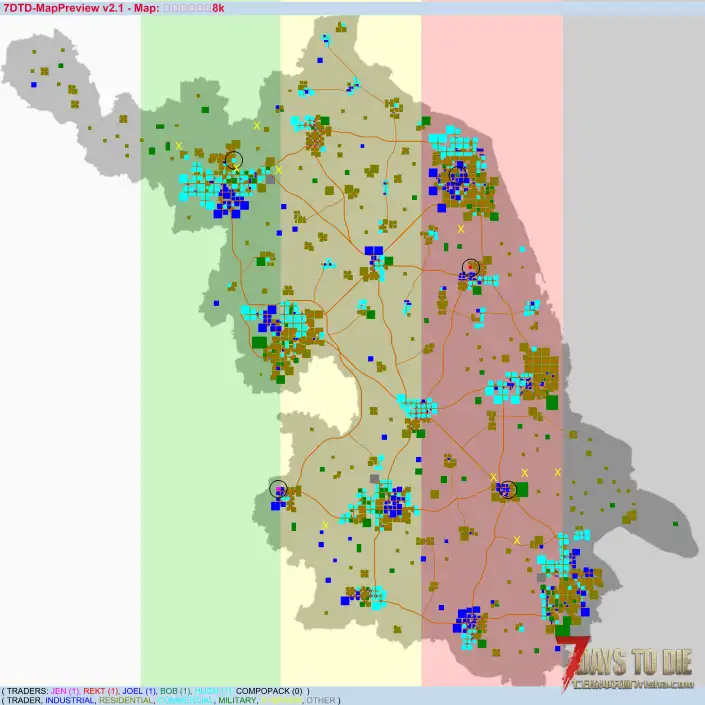Click the 'INDUSTRIAL' legend label
The image size is (705, 705).
point(70,700)
